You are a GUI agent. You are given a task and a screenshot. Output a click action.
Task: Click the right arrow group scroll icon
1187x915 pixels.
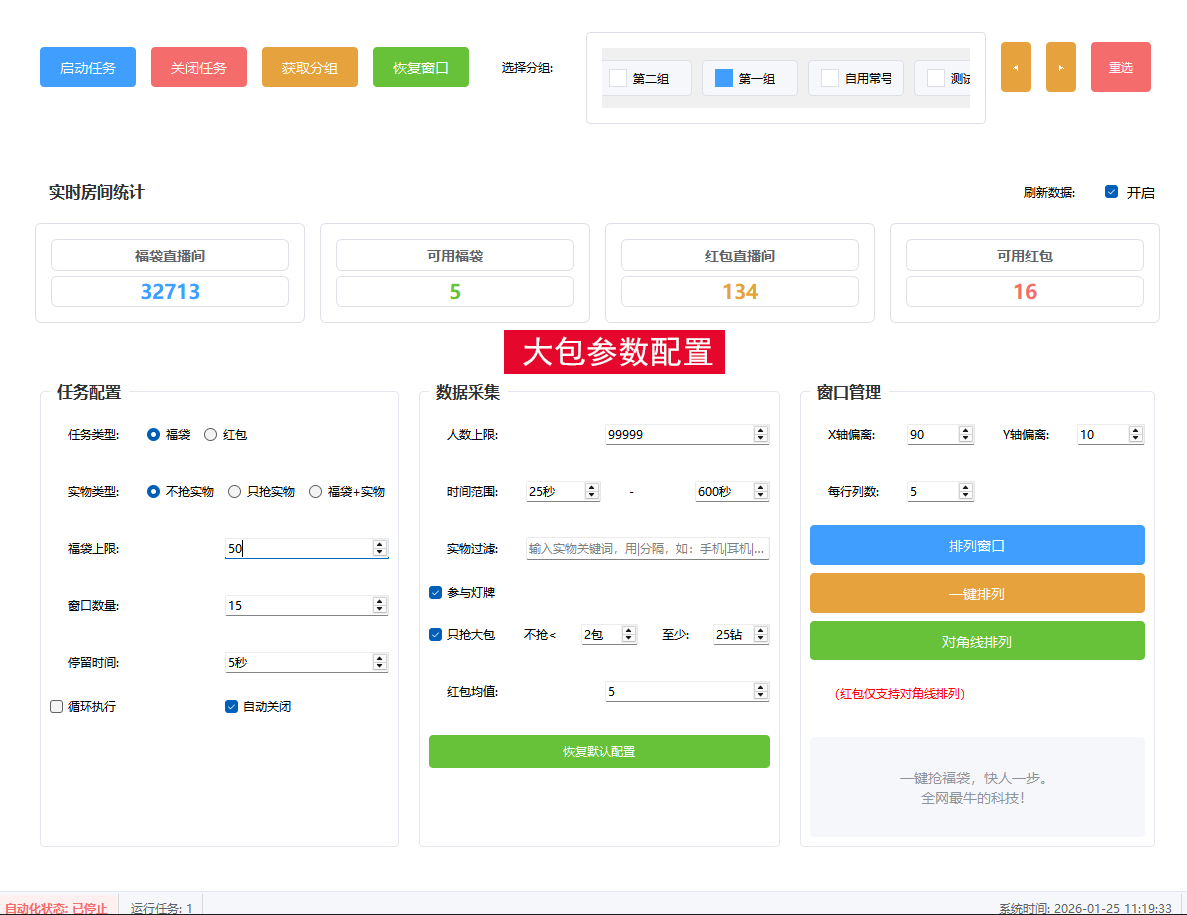click(1061, 67)
